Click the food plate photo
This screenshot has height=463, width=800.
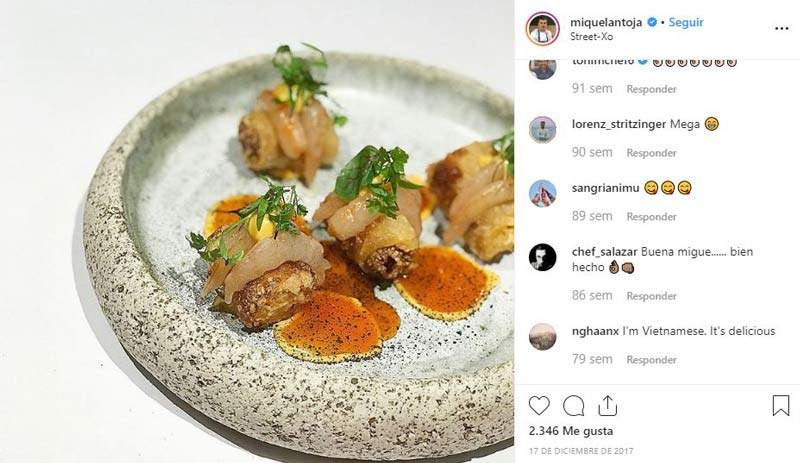click(x=257, y=231)
